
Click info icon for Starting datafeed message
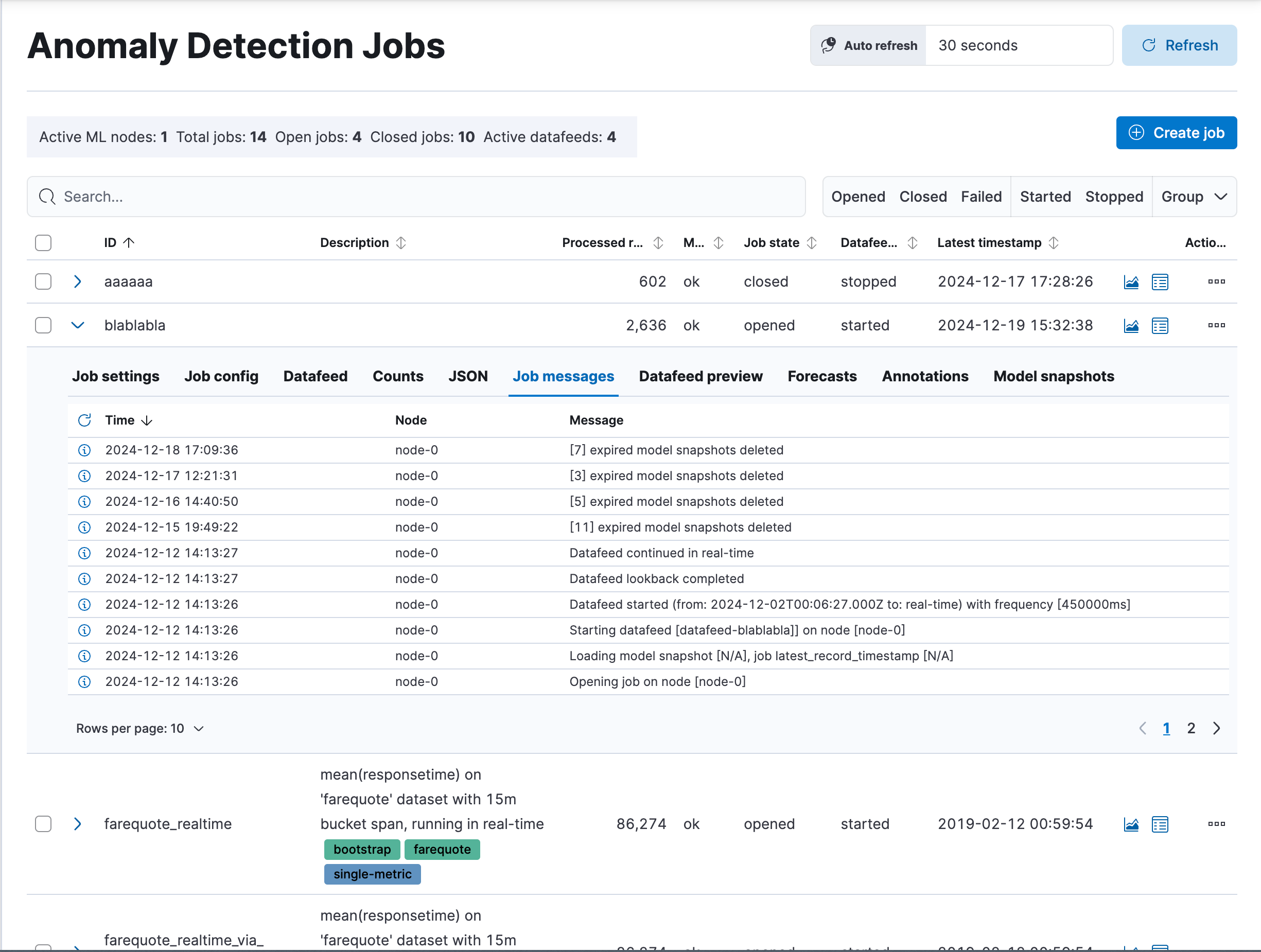coord(84,630)
